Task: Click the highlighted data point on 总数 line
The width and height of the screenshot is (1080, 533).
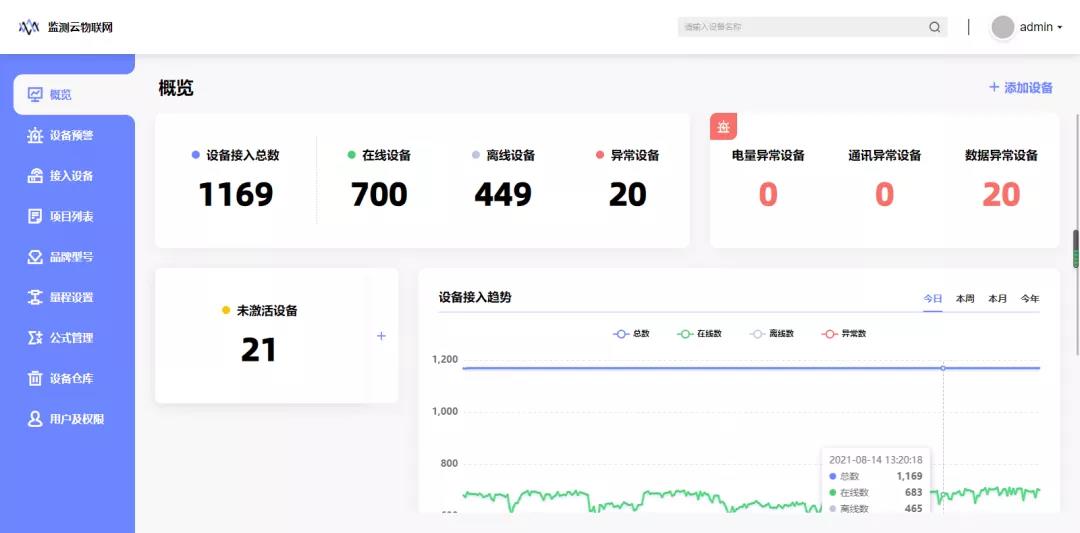Action: [x=943, y=368]
